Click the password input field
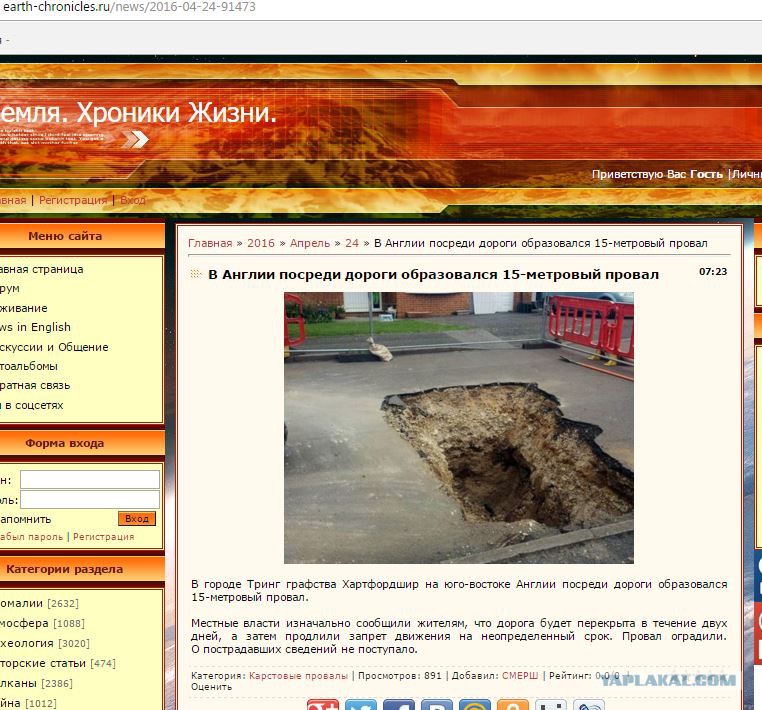 [x=89, y=499]
